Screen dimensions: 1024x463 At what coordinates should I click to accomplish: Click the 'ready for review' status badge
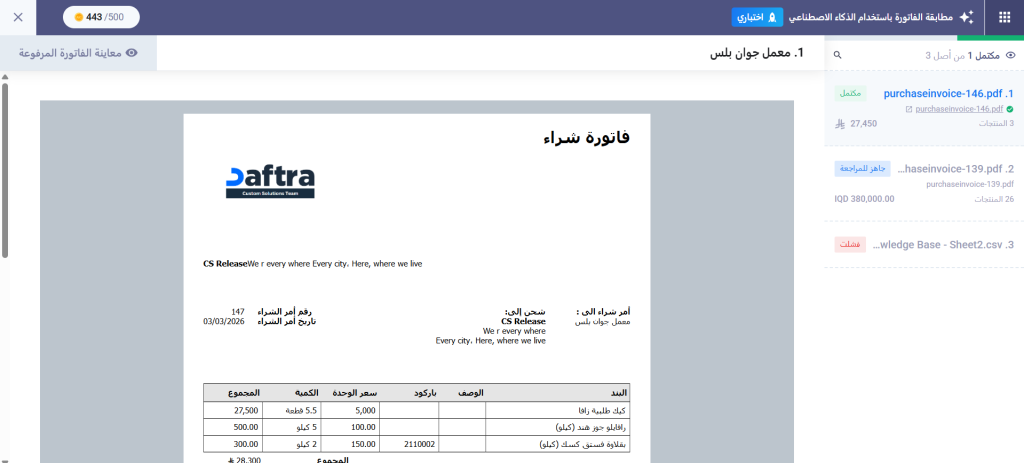[x=862, y=169]
